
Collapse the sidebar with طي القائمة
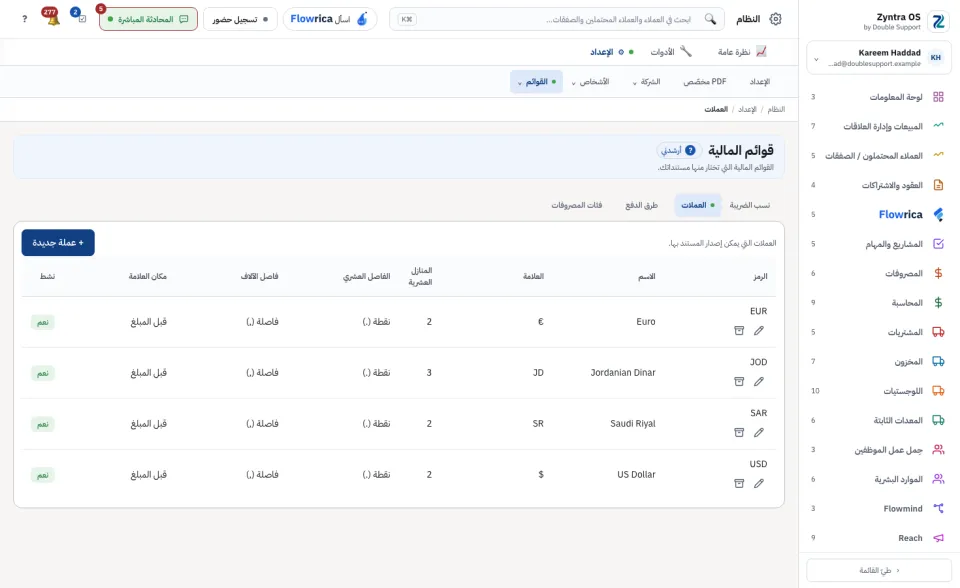[879, 570]
